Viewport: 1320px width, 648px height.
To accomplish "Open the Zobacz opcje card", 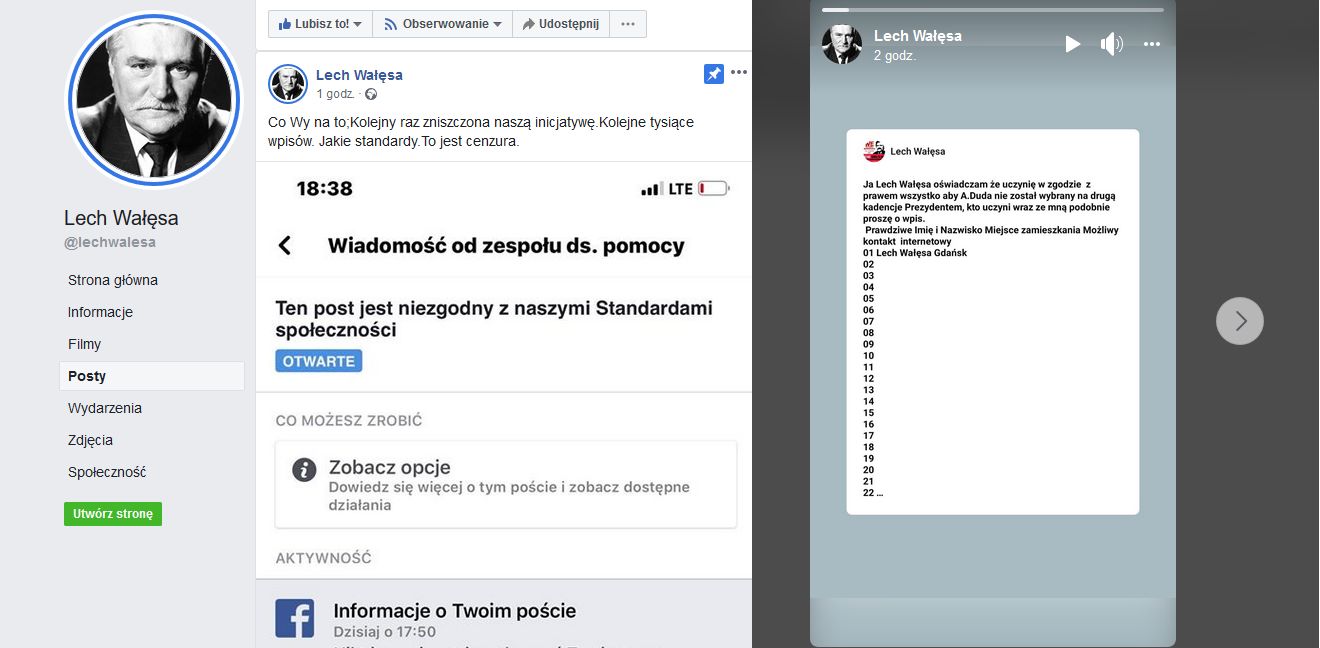I will coord(506,485).
